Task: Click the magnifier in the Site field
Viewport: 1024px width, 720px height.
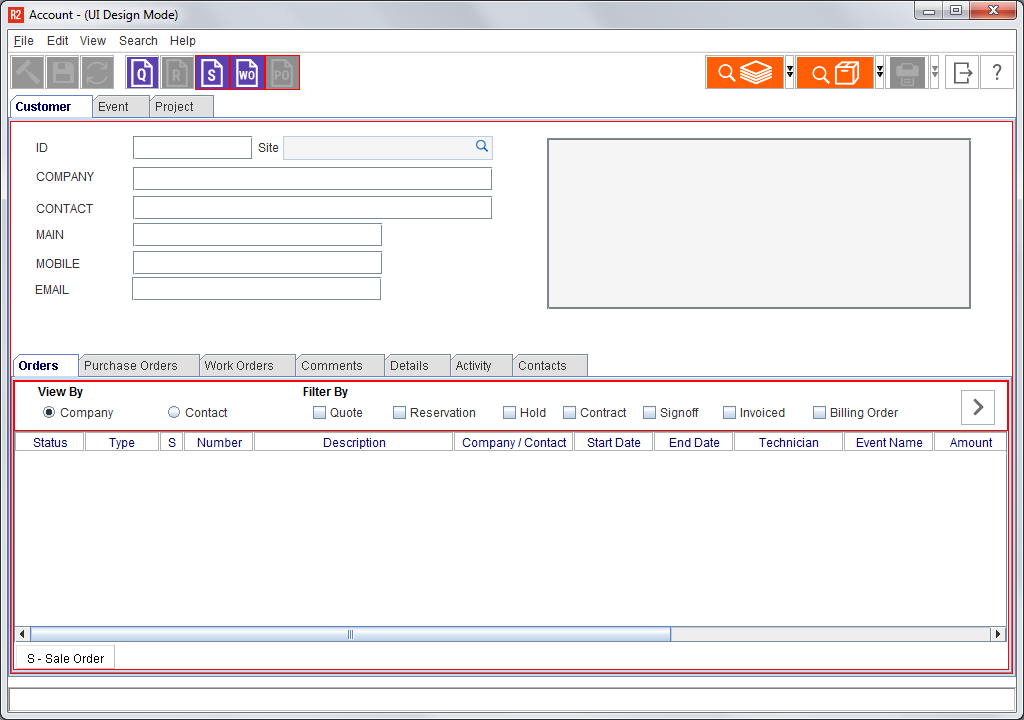Action: (x=482, y=147)
